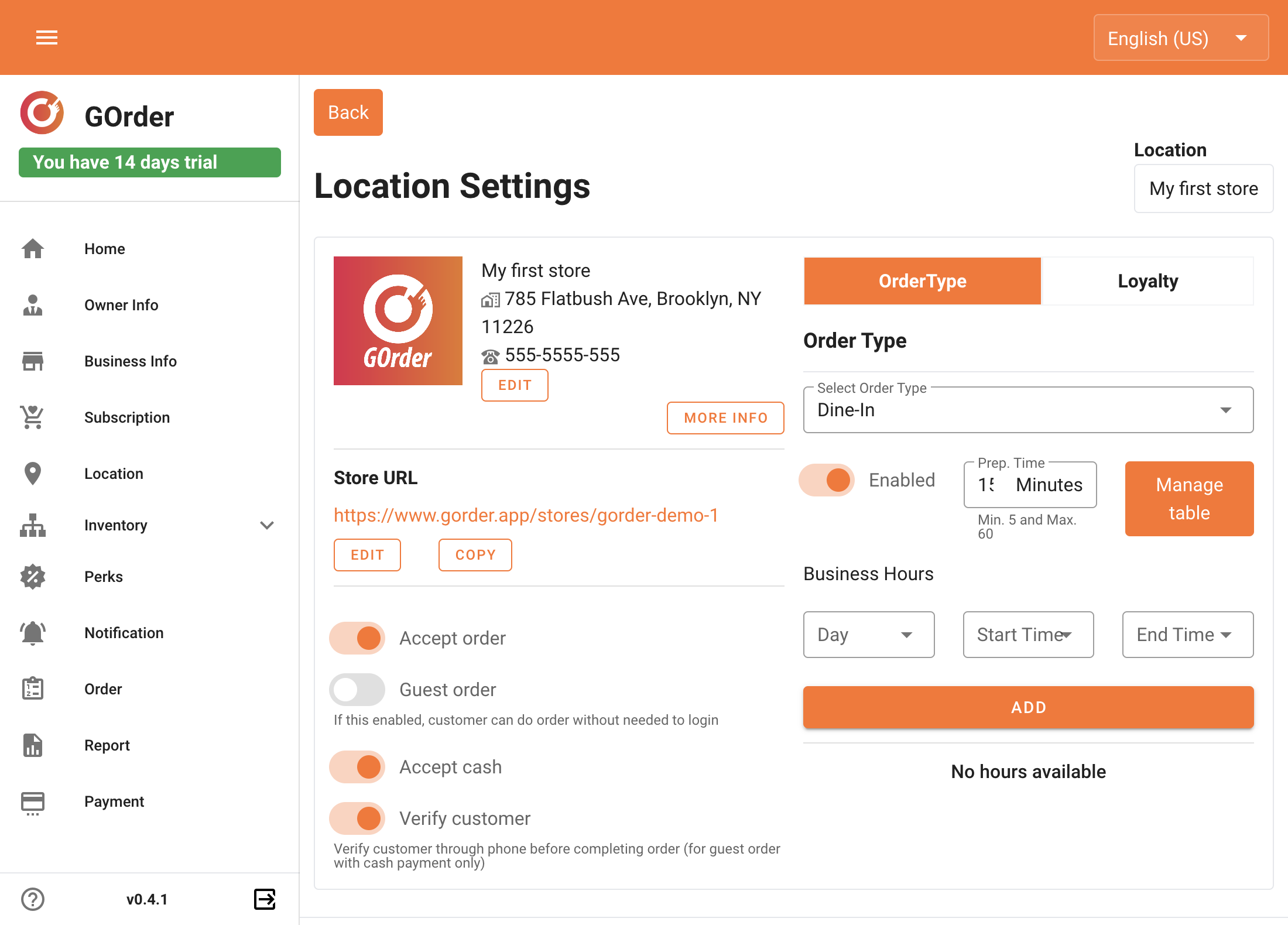Image resolution: width=1288 pixels, height=925 pixels.
Task: Open the End Time dropdown
Action: pyautogui.click(x=1188, y=635)
